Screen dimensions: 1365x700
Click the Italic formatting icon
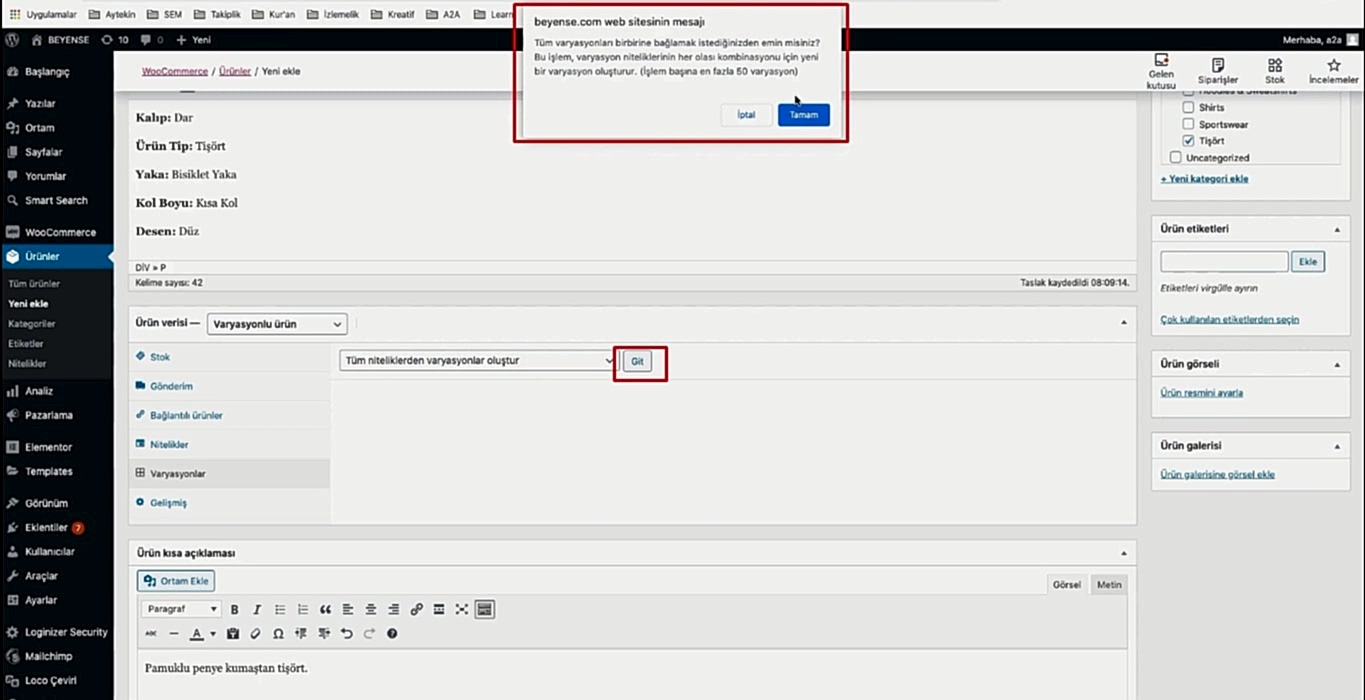[x=257, y=609]
